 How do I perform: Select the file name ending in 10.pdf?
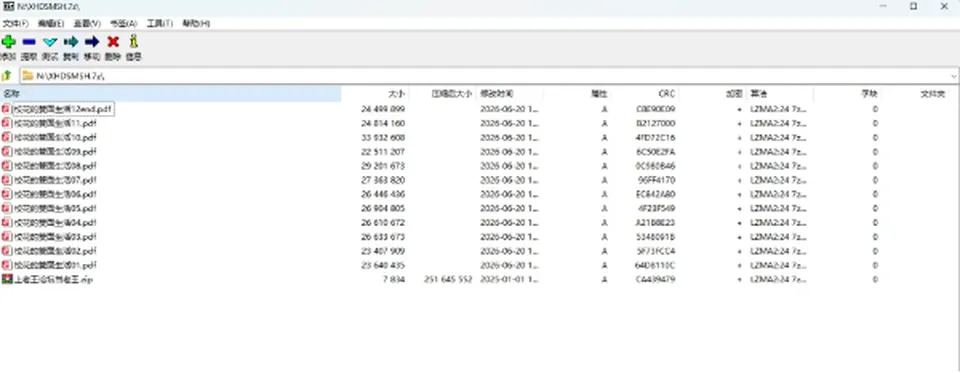(55, 137)
